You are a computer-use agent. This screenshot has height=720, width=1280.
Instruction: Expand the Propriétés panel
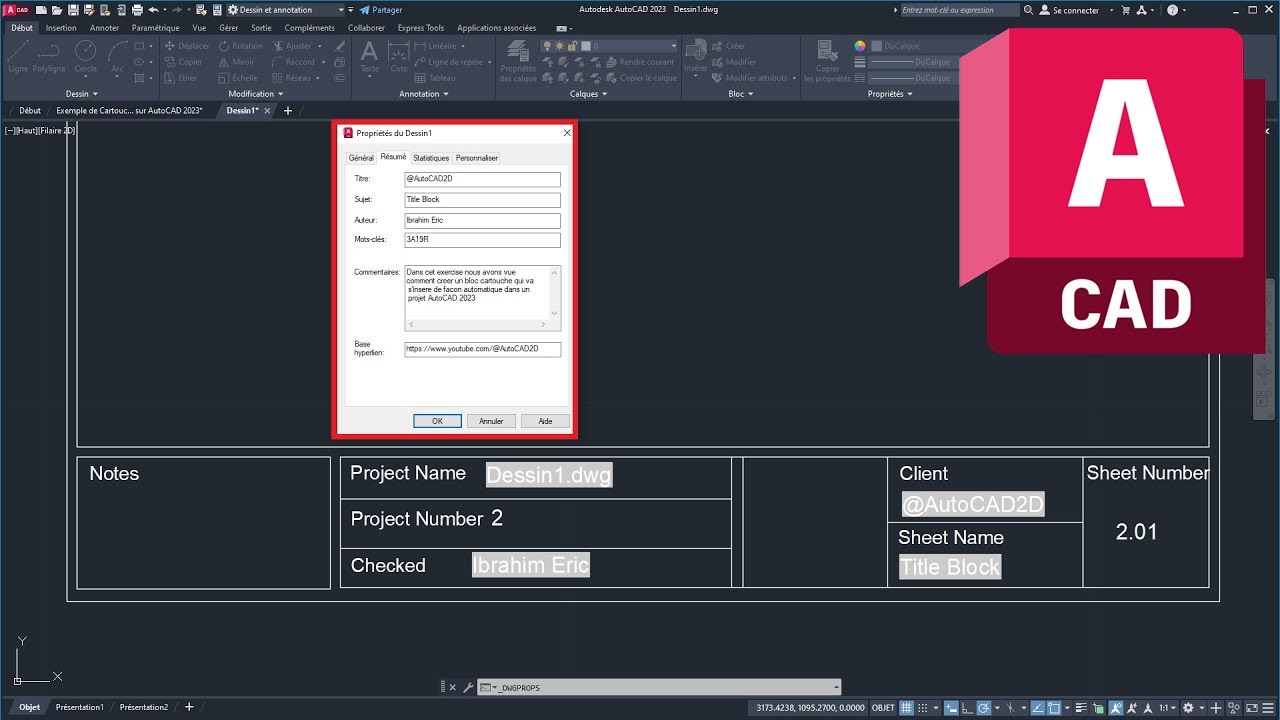pos(890,94)
